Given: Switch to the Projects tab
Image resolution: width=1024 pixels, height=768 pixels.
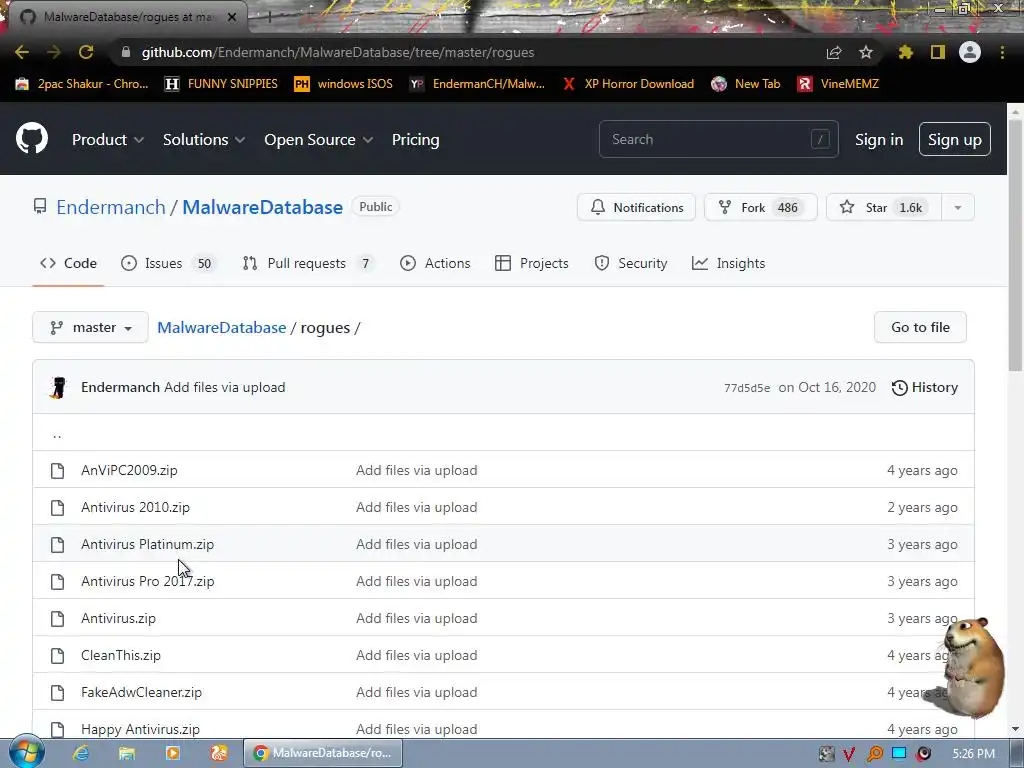Looking at the screenshot, I should (532, 263).
